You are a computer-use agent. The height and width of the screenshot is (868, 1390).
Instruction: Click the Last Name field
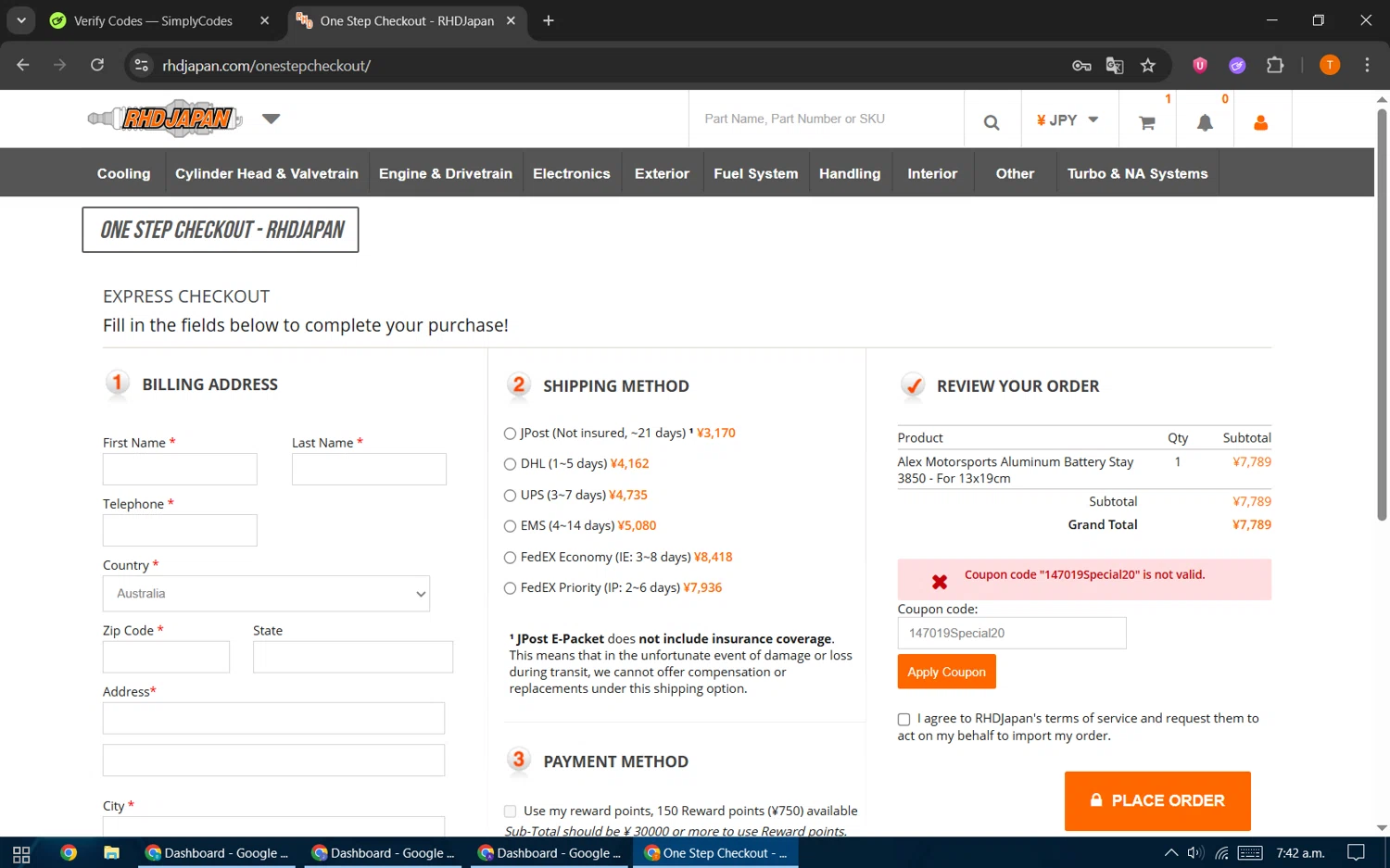click(369, 469)
